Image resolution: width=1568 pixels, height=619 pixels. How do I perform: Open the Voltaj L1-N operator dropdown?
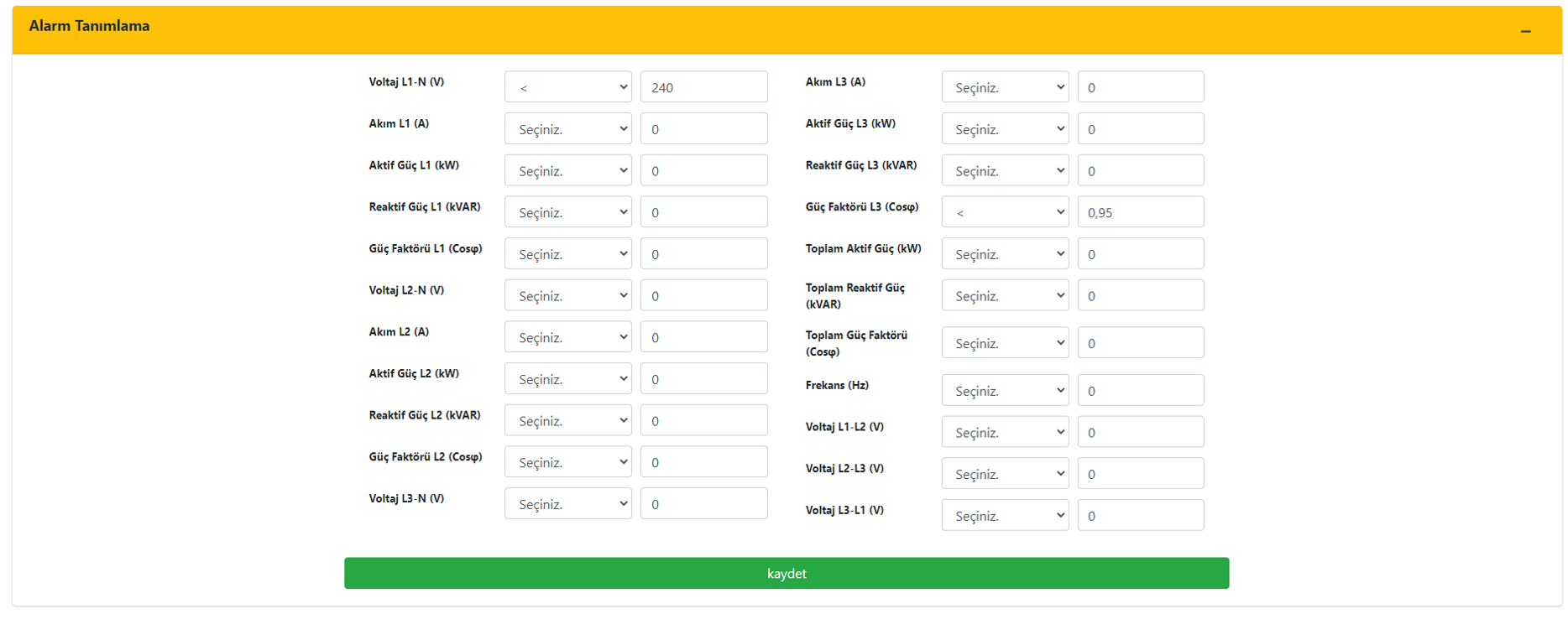[x=568, y=87]
